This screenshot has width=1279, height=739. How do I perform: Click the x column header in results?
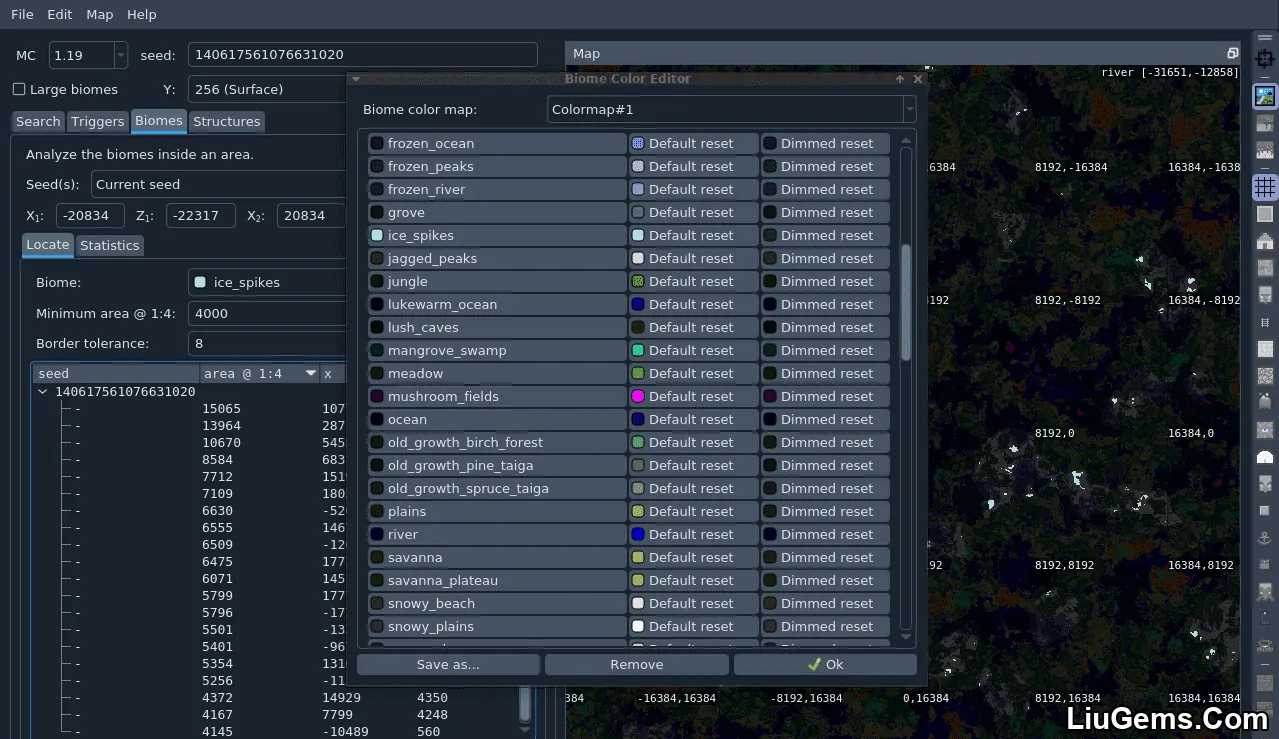coord(333,373)
